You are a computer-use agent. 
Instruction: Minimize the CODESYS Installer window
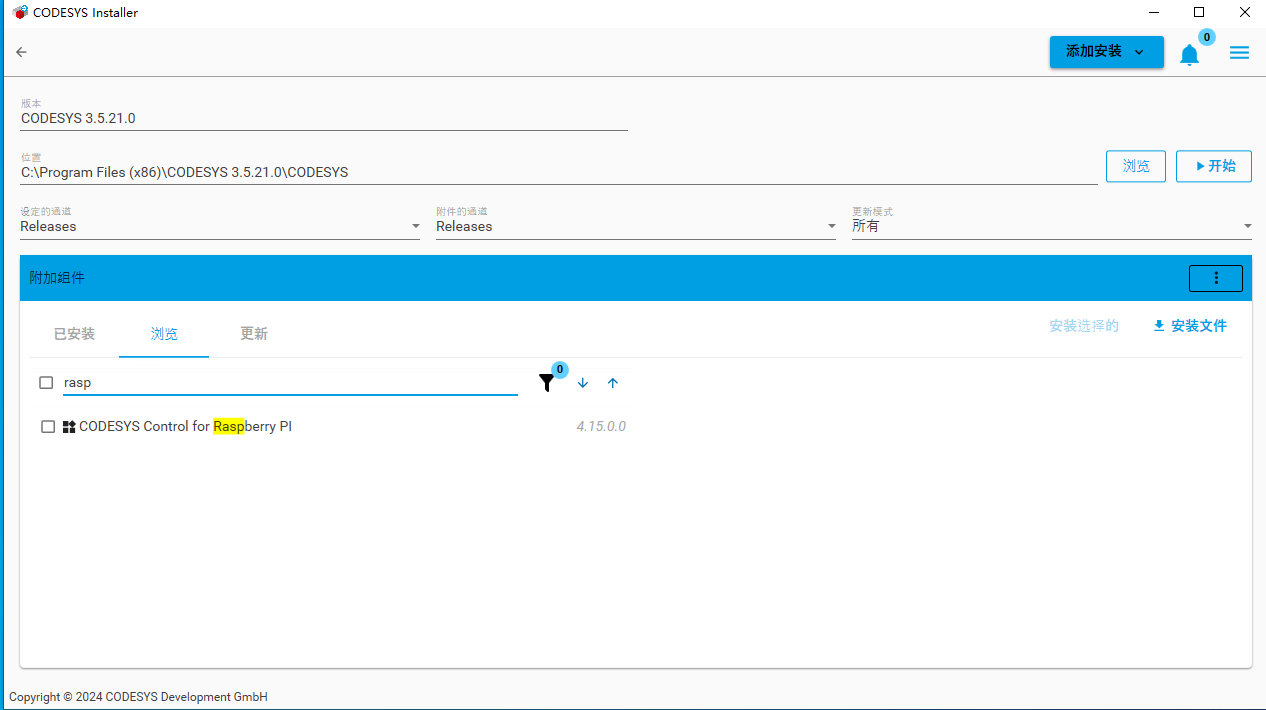[x=1154, y=13]
